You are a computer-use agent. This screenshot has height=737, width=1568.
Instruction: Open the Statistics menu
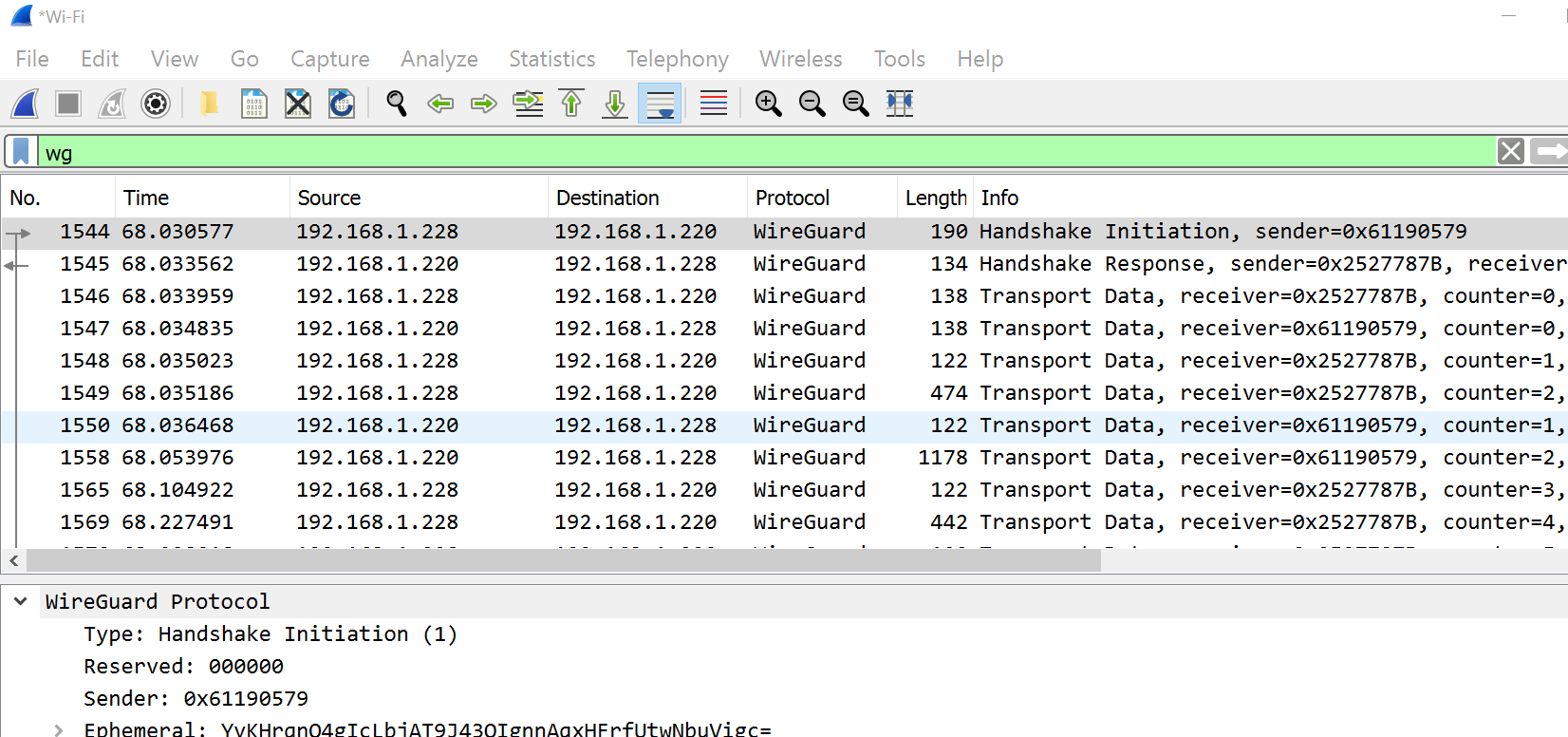pyautogui.click(x=551, y=59)
